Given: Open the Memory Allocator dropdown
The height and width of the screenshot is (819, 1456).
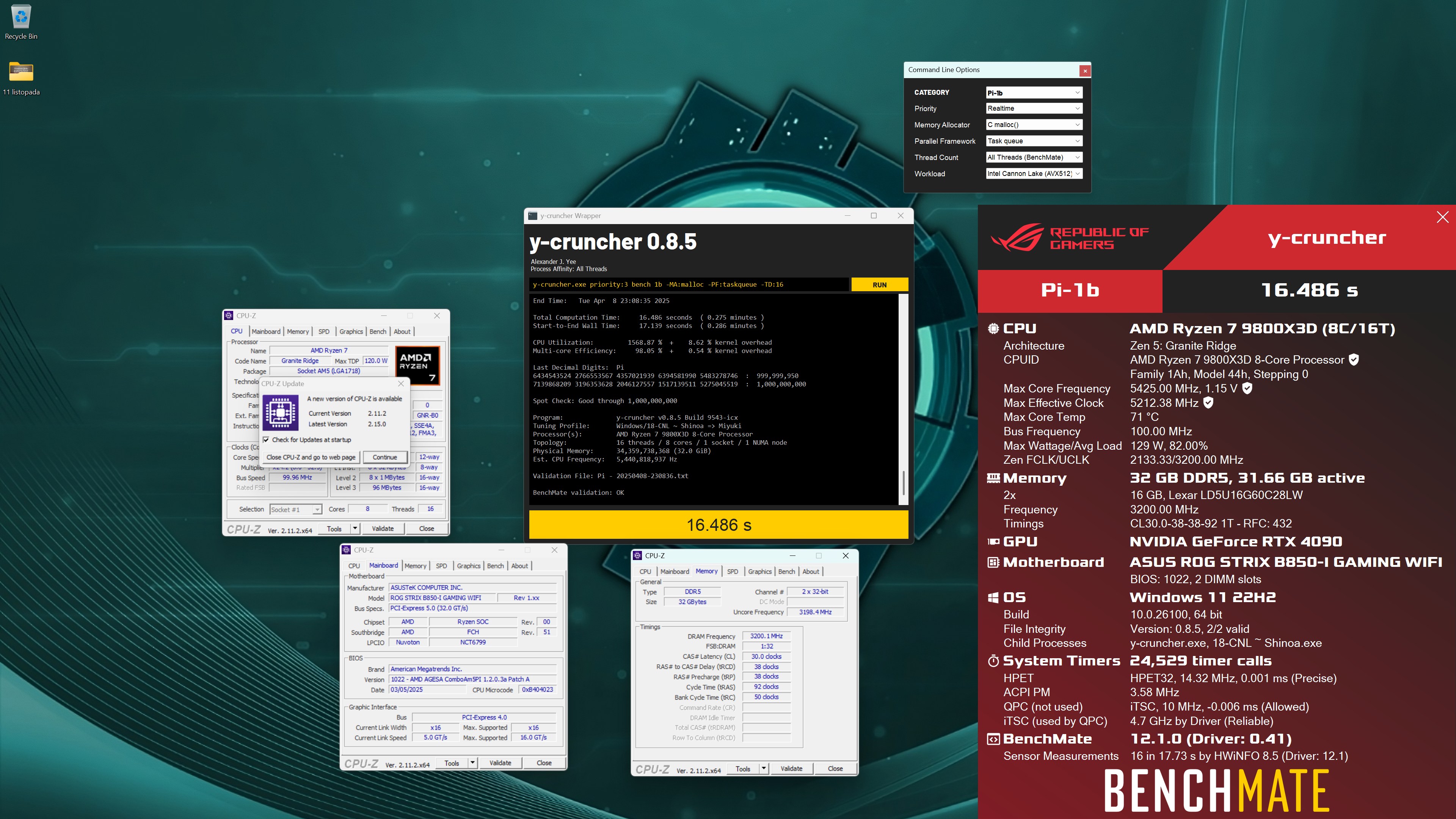Looking at the screenshot, I should (x=1034, y=125).
